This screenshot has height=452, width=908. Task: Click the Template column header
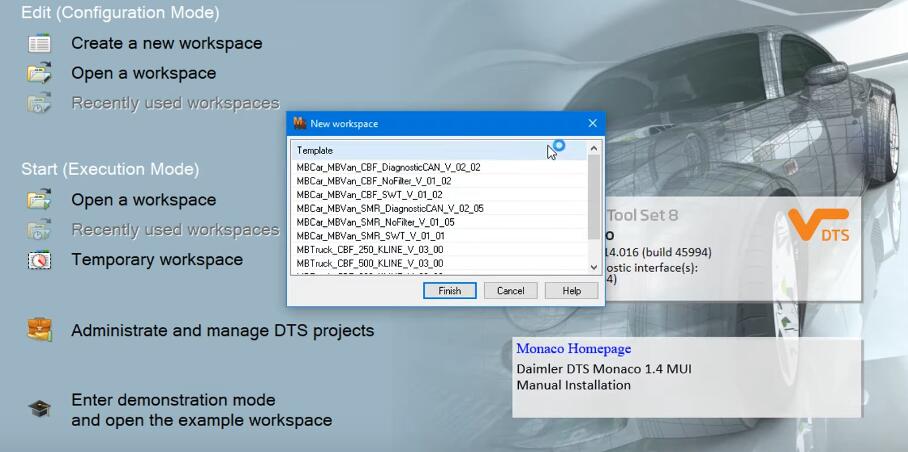[x=438, y=150]
